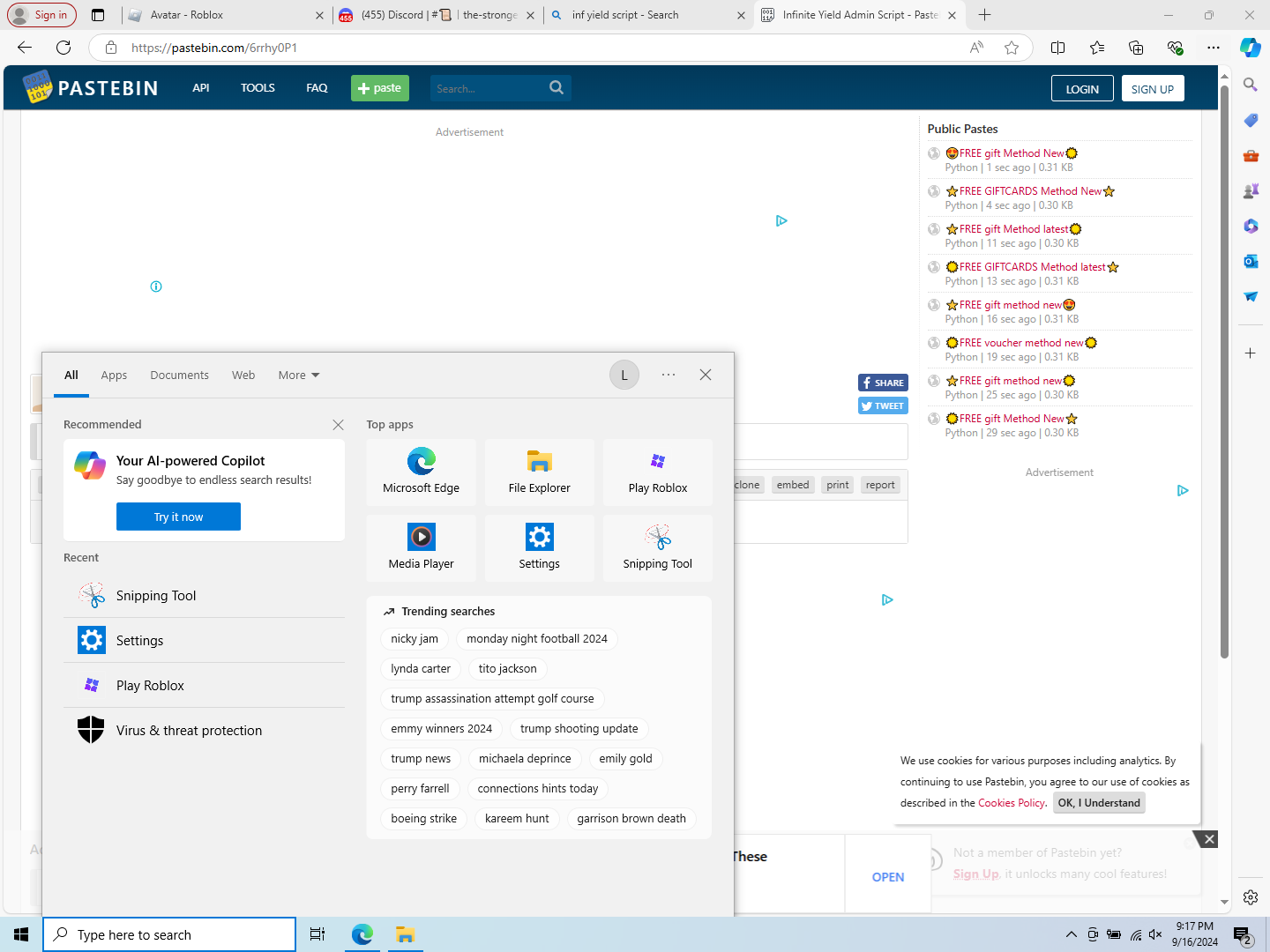Open Copilot in the Edge toolbar

(x=1250, y=48)
